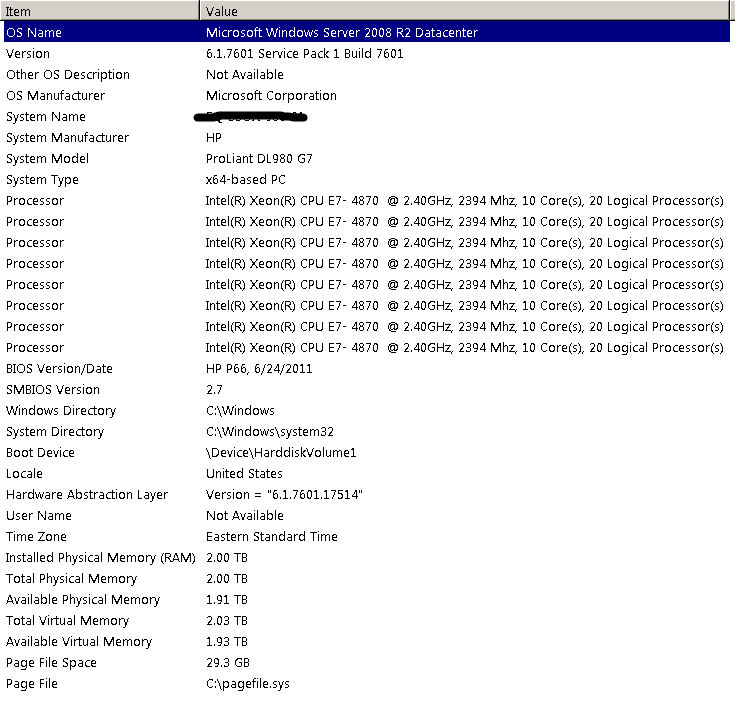This screenshot has width=735, height=705.
Task: Click the 'Microsoft Corporation' value
Action: (271, 96)
